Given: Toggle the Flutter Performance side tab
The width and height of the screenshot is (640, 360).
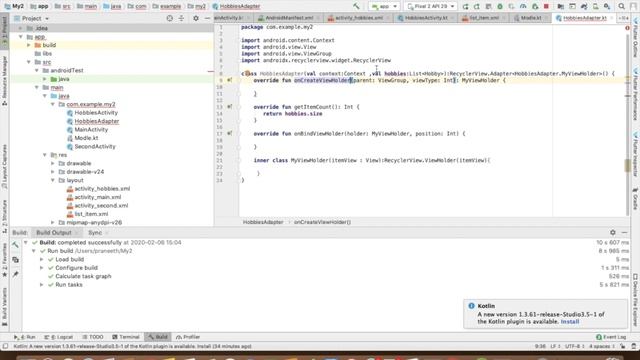Looking at the screenshot, I should pos(636,95).
